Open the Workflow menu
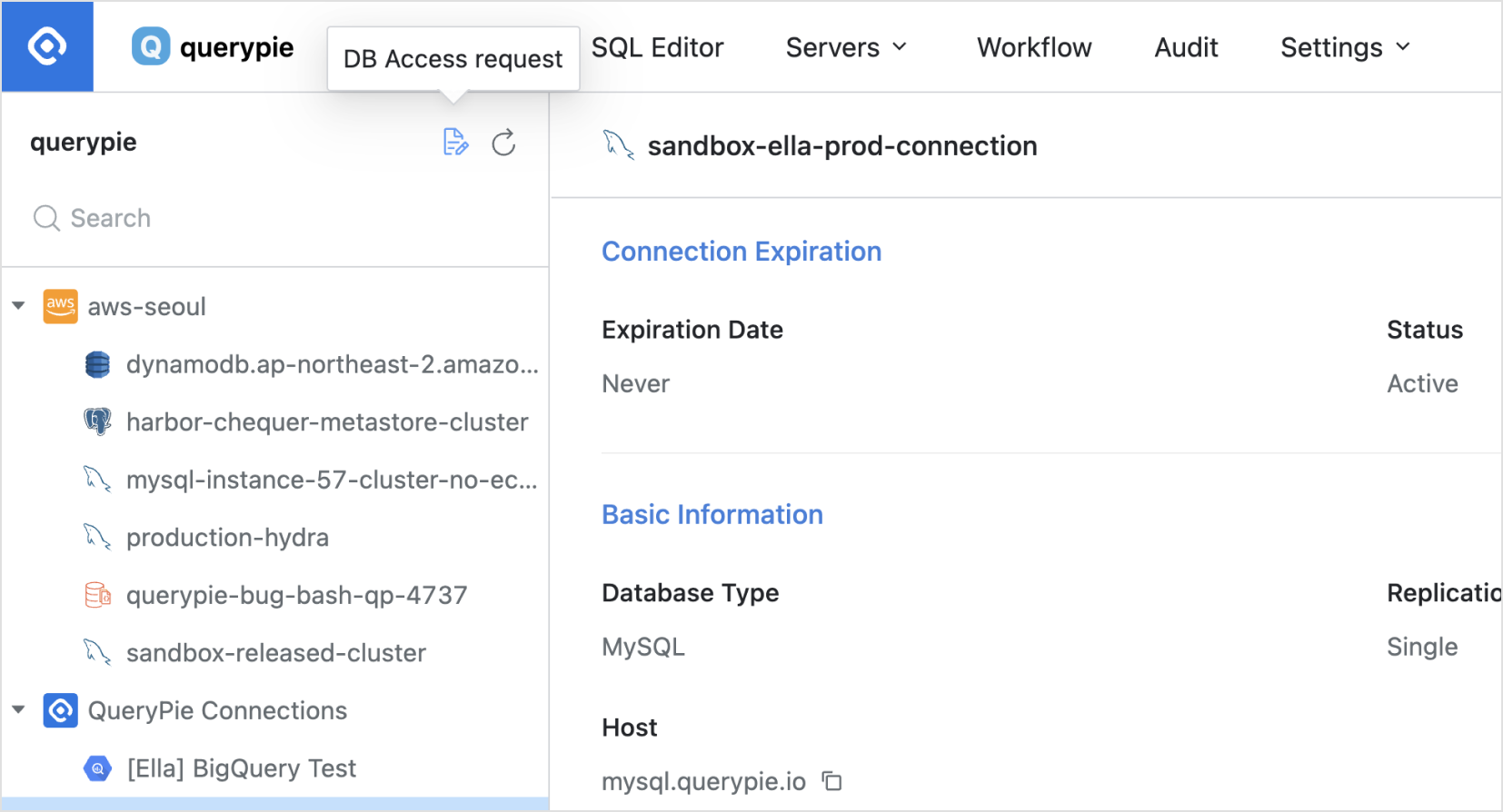Image resolution: width=1503 pixels, height=812 pixels. pyautogui.click(x=1034, y=47)
